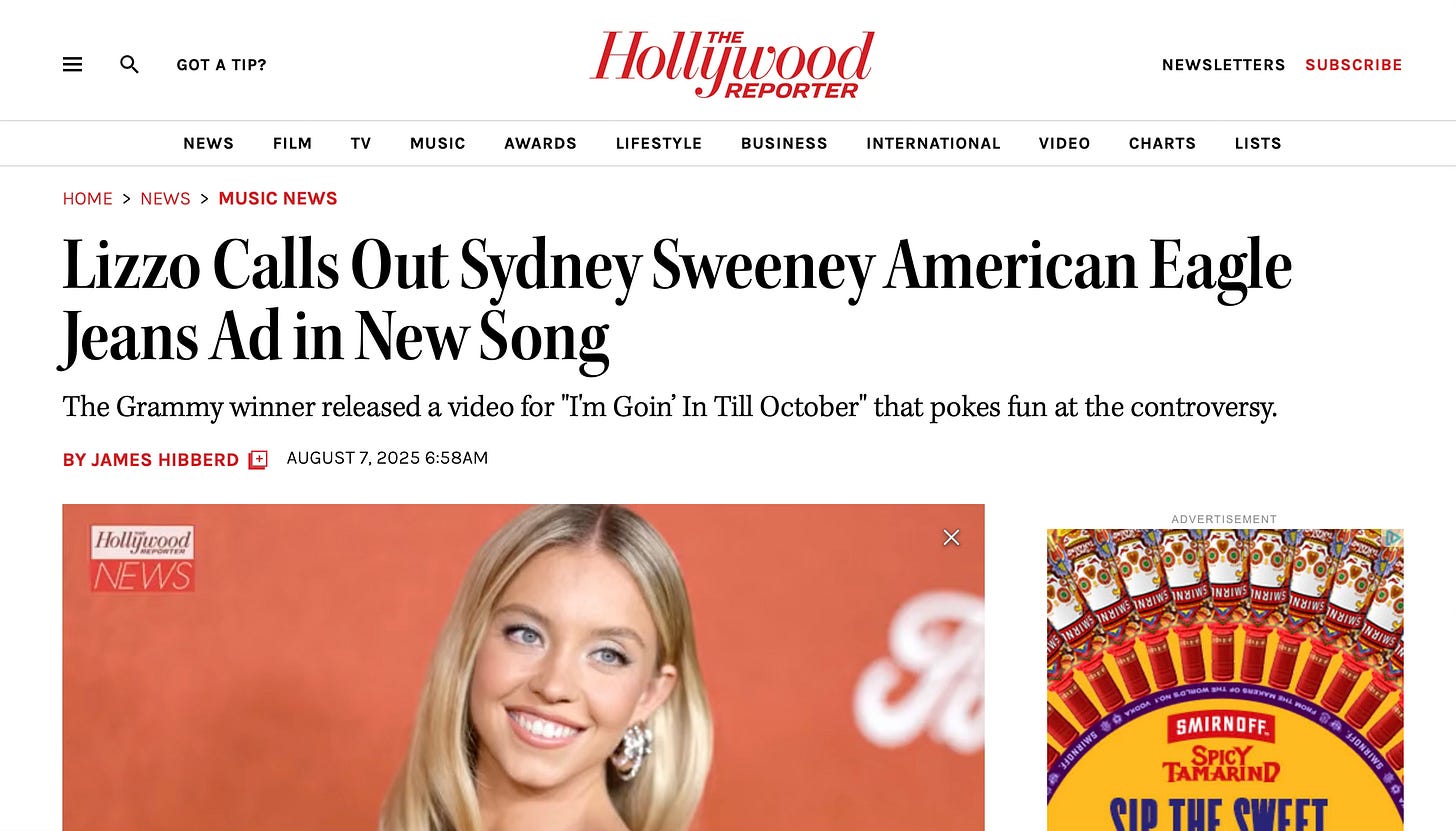Go to the Charts section

tap(1162, 143)
